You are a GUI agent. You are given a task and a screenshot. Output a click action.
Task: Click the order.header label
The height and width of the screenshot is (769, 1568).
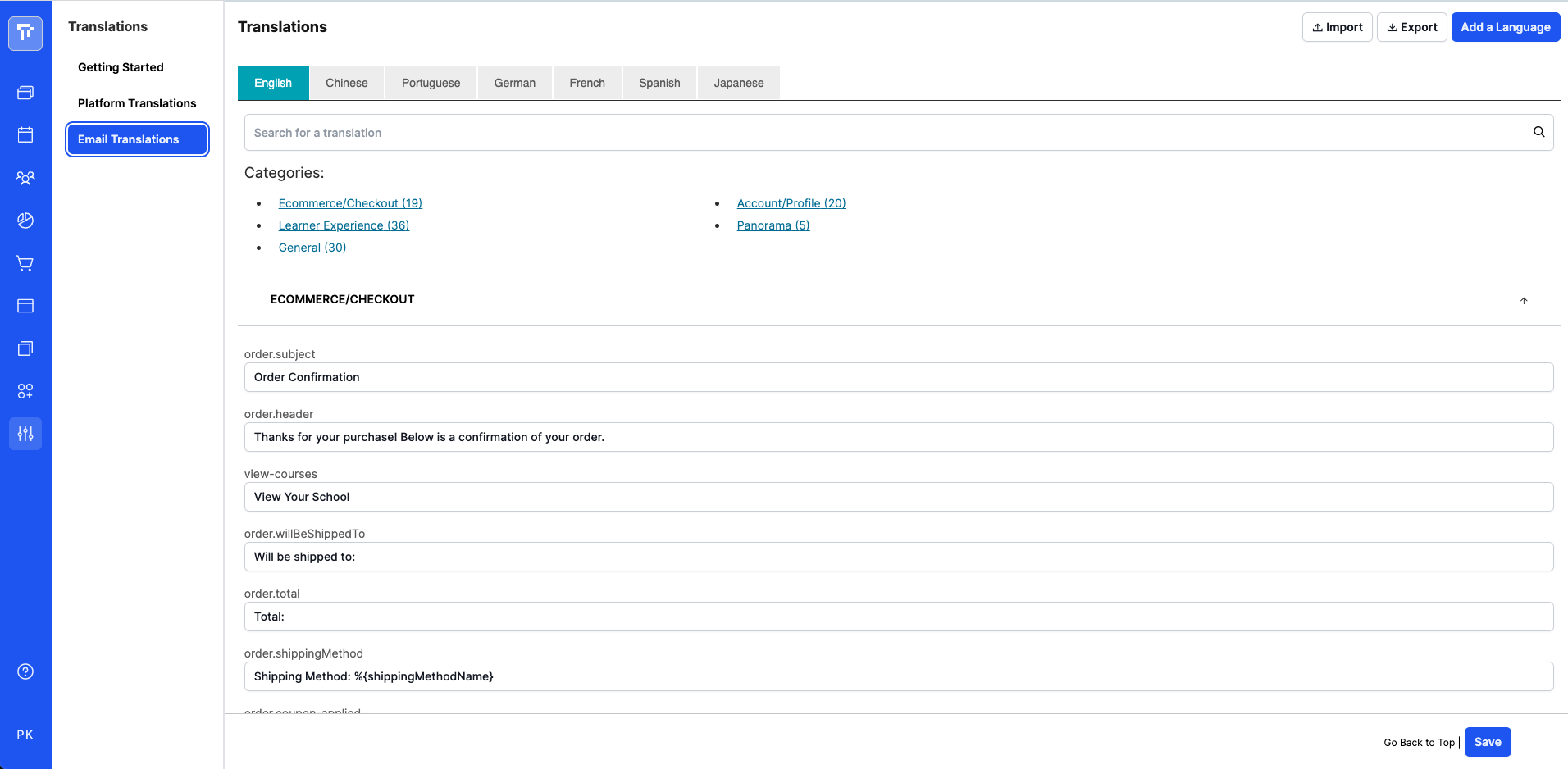point(279,414)
